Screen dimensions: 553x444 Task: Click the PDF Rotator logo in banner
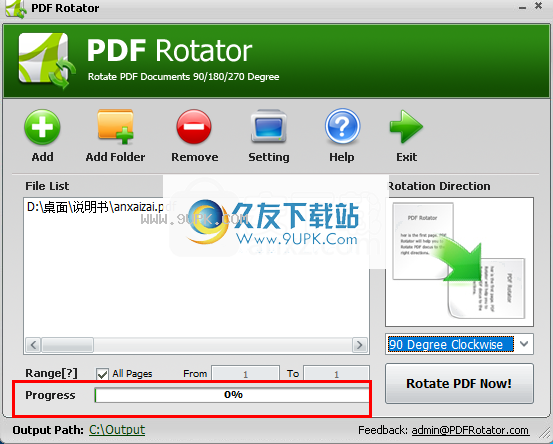(47, 61)
